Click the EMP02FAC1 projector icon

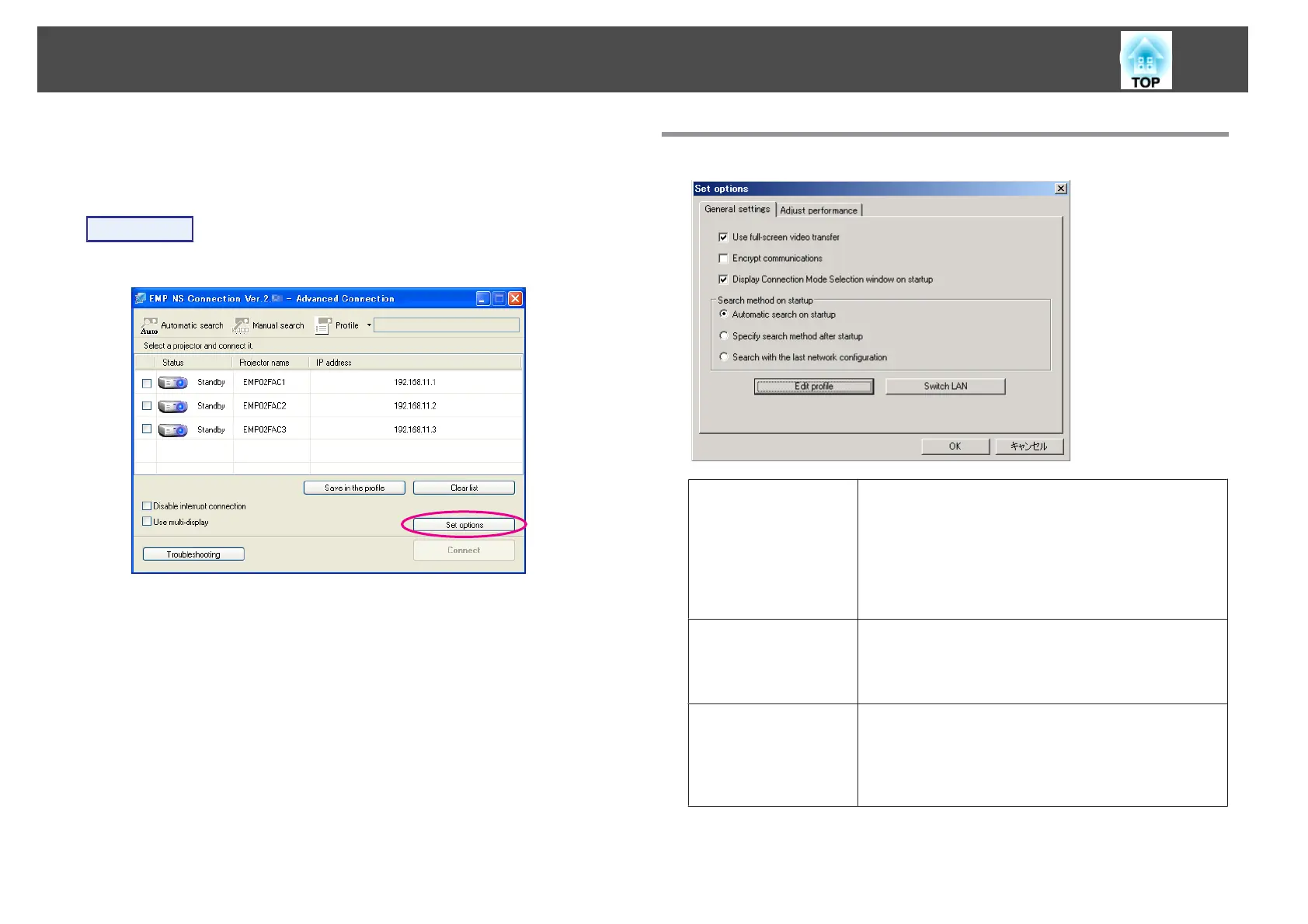[x=172, y=383]
